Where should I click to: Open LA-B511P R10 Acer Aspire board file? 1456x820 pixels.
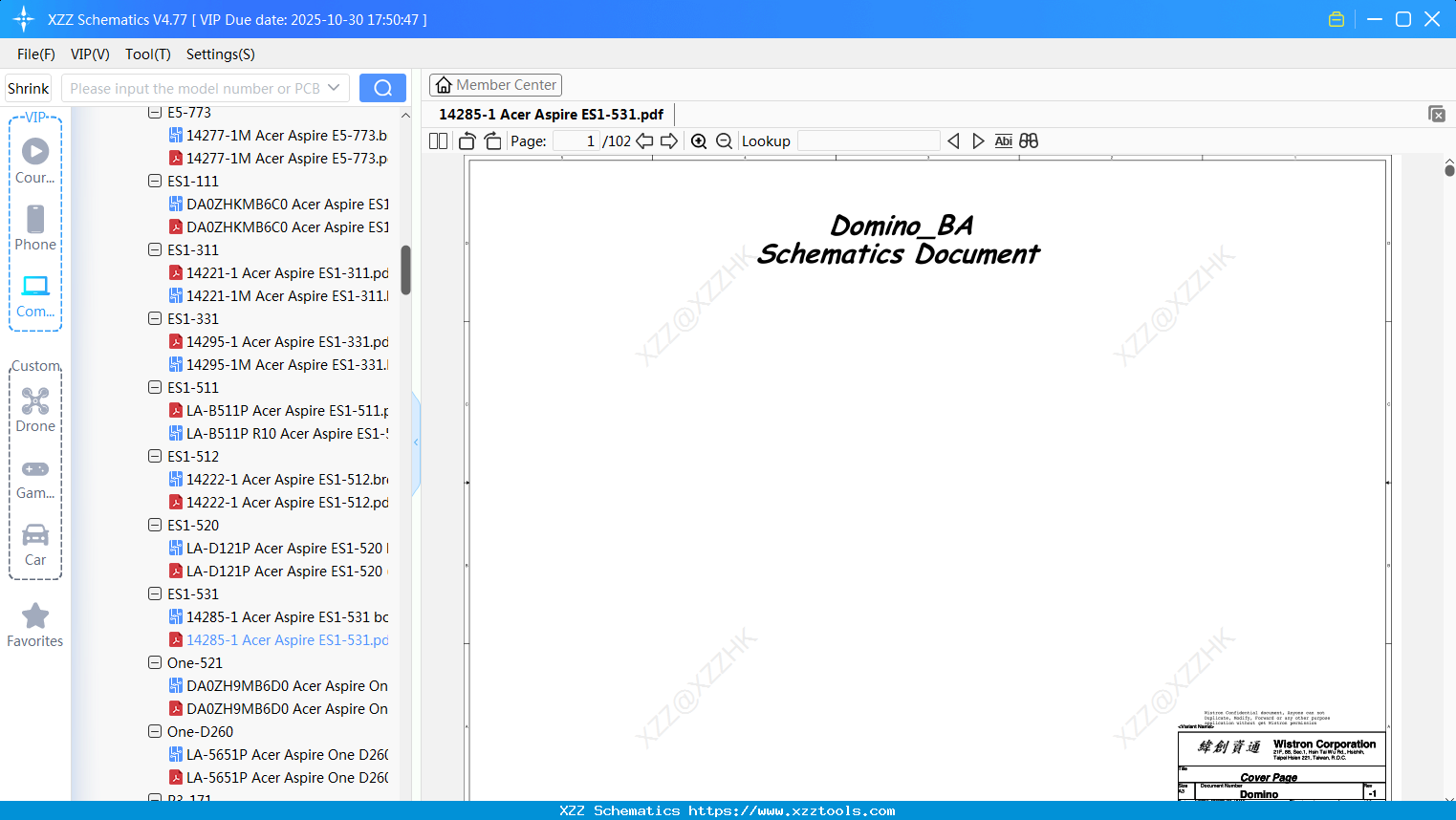click(278, 433)
